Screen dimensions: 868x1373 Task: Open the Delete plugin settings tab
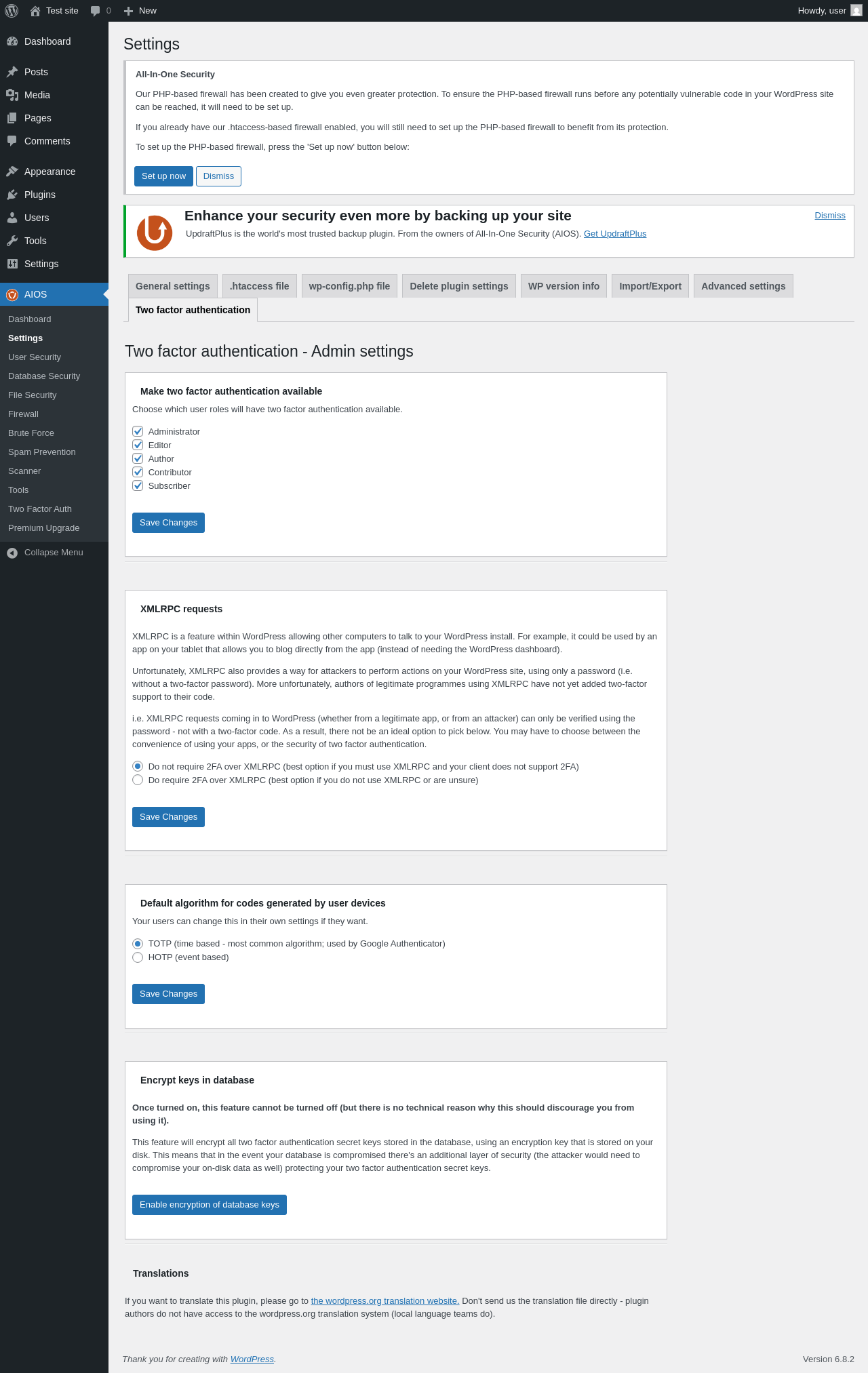(x=459, y=286)
